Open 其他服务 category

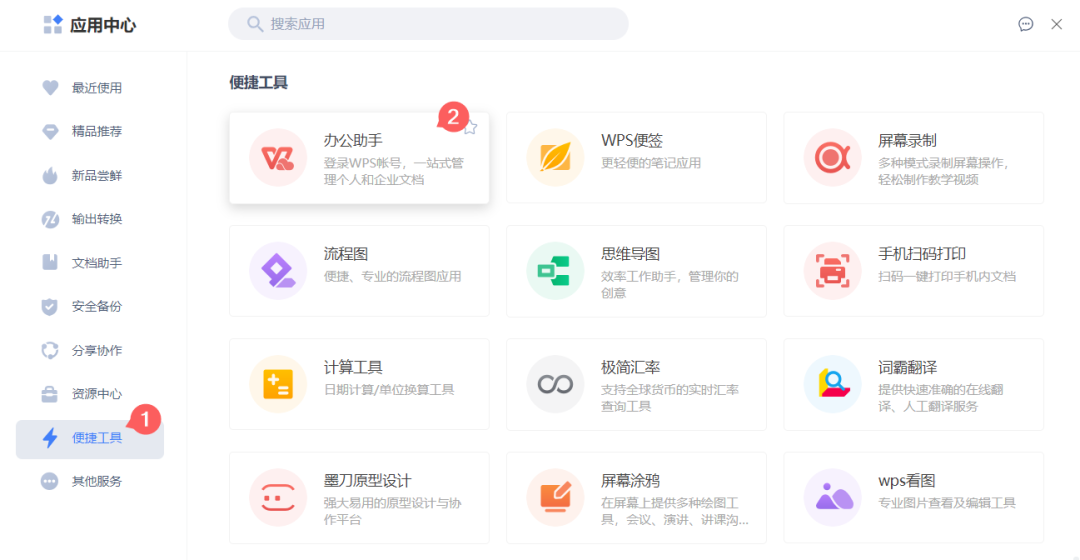90,481
